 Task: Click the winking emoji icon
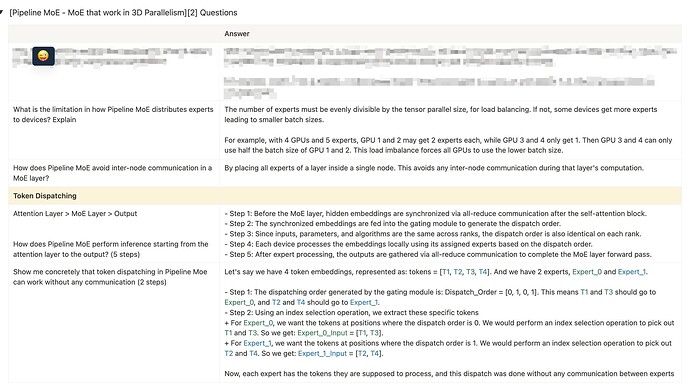(43, 56)
